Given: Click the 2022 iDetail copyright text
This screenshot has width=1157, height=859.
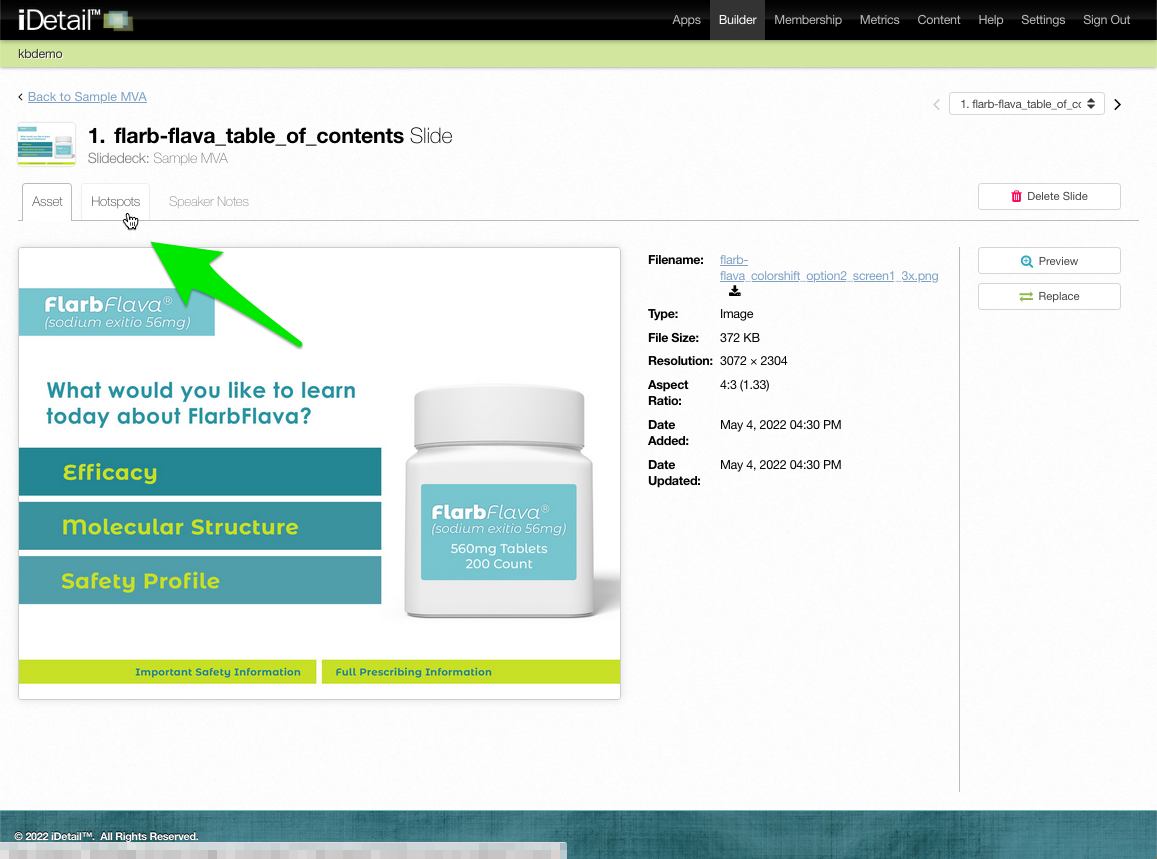Looking at the screenshot, I should 106,836.
